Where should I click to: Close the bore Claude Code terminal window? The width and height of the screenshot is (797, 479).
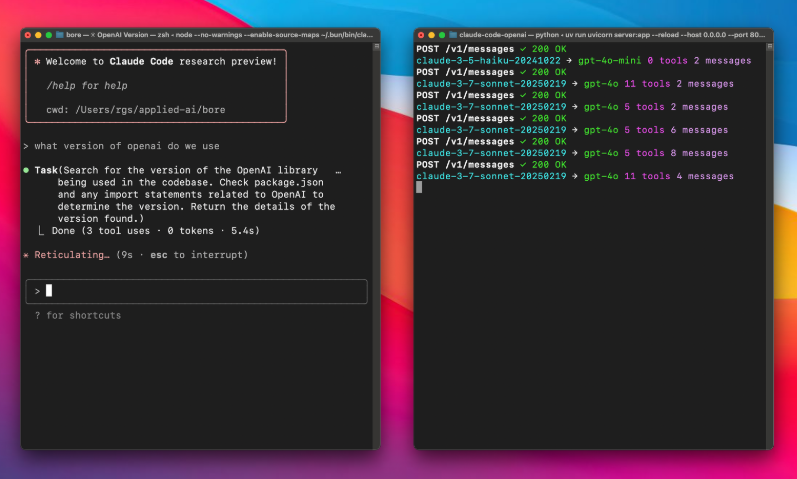tap(28, 35)
